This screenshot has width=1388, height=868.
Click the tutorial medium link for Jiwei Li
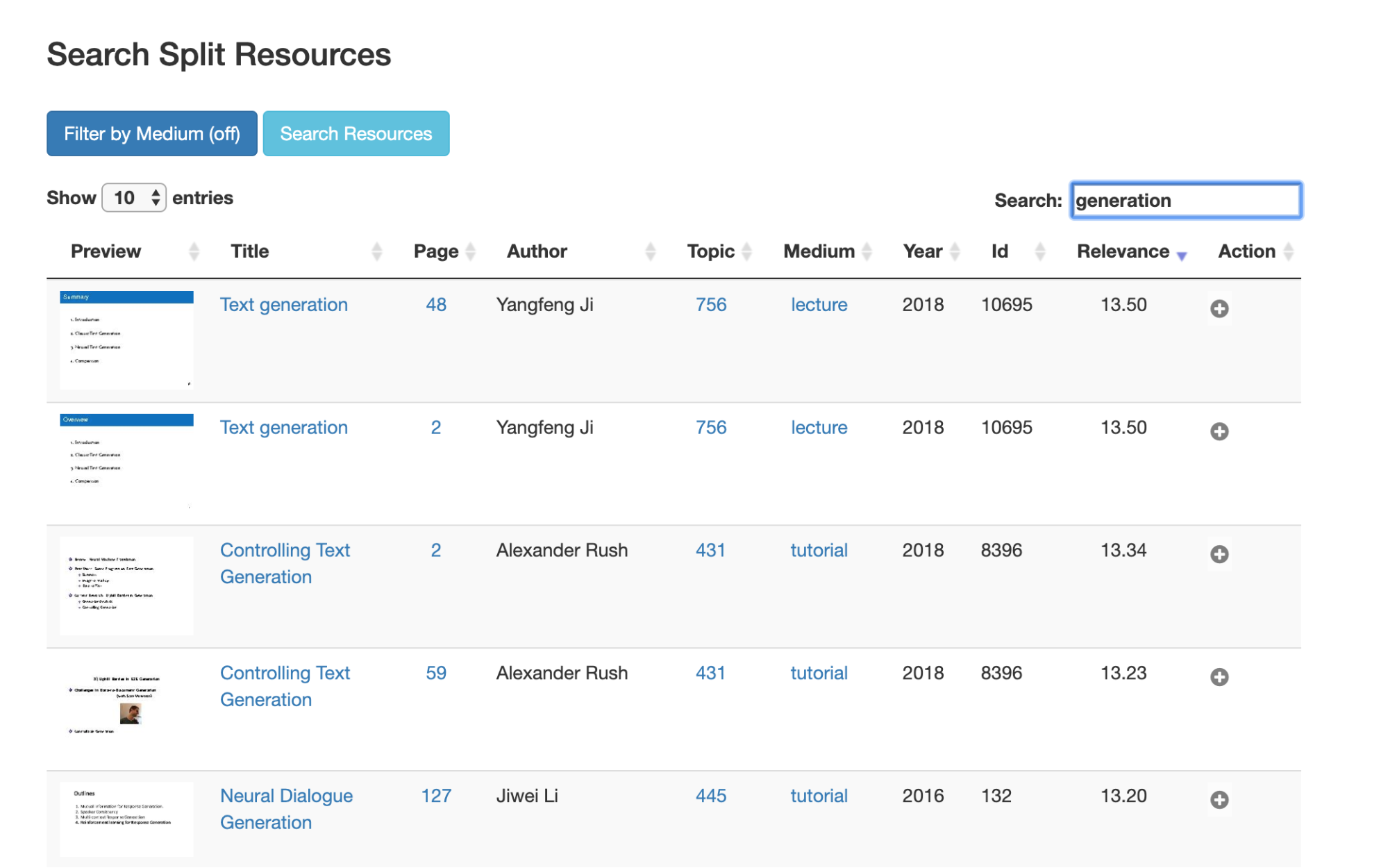pos(819,796)
